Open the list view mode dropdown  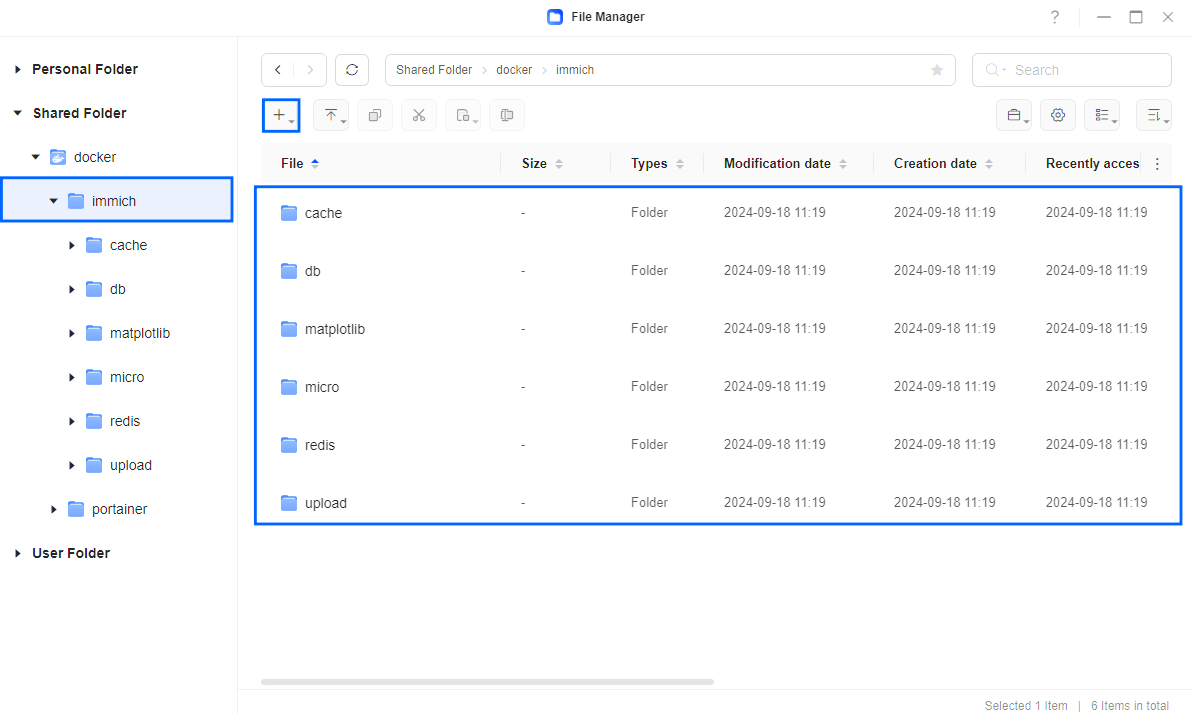tap(1102, 115)
